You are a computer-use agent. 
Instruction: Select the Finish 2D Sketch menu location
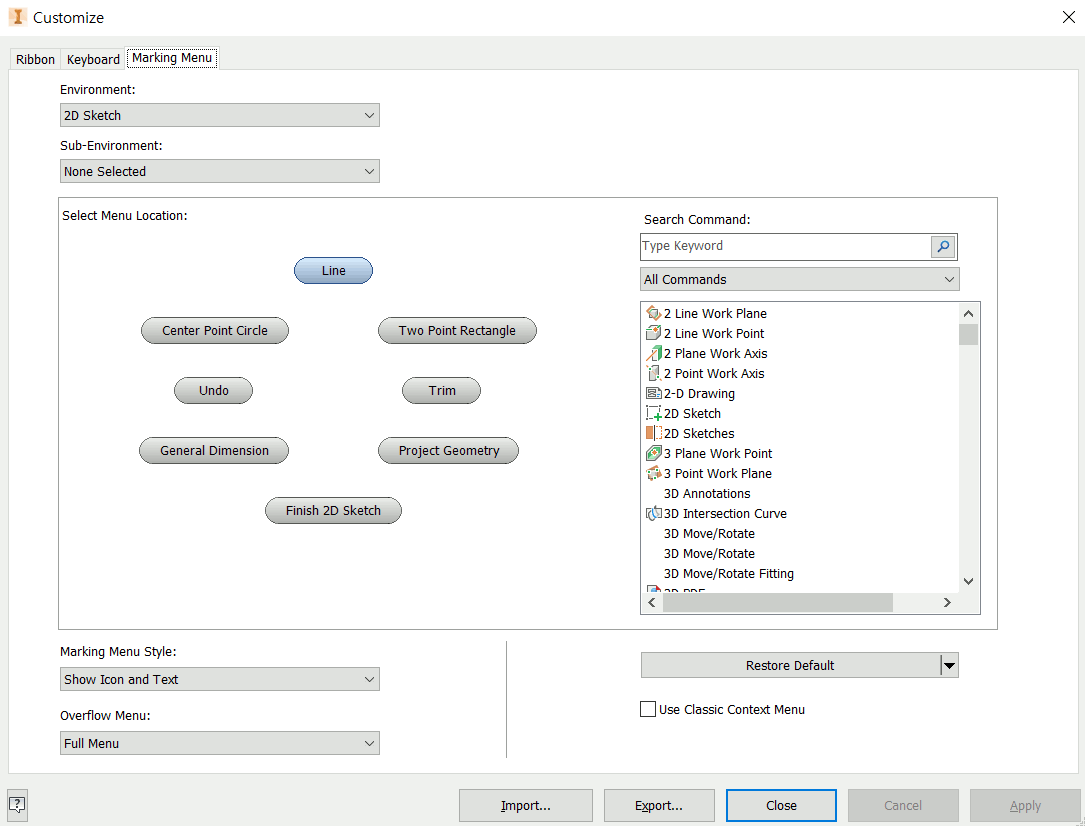333,511
